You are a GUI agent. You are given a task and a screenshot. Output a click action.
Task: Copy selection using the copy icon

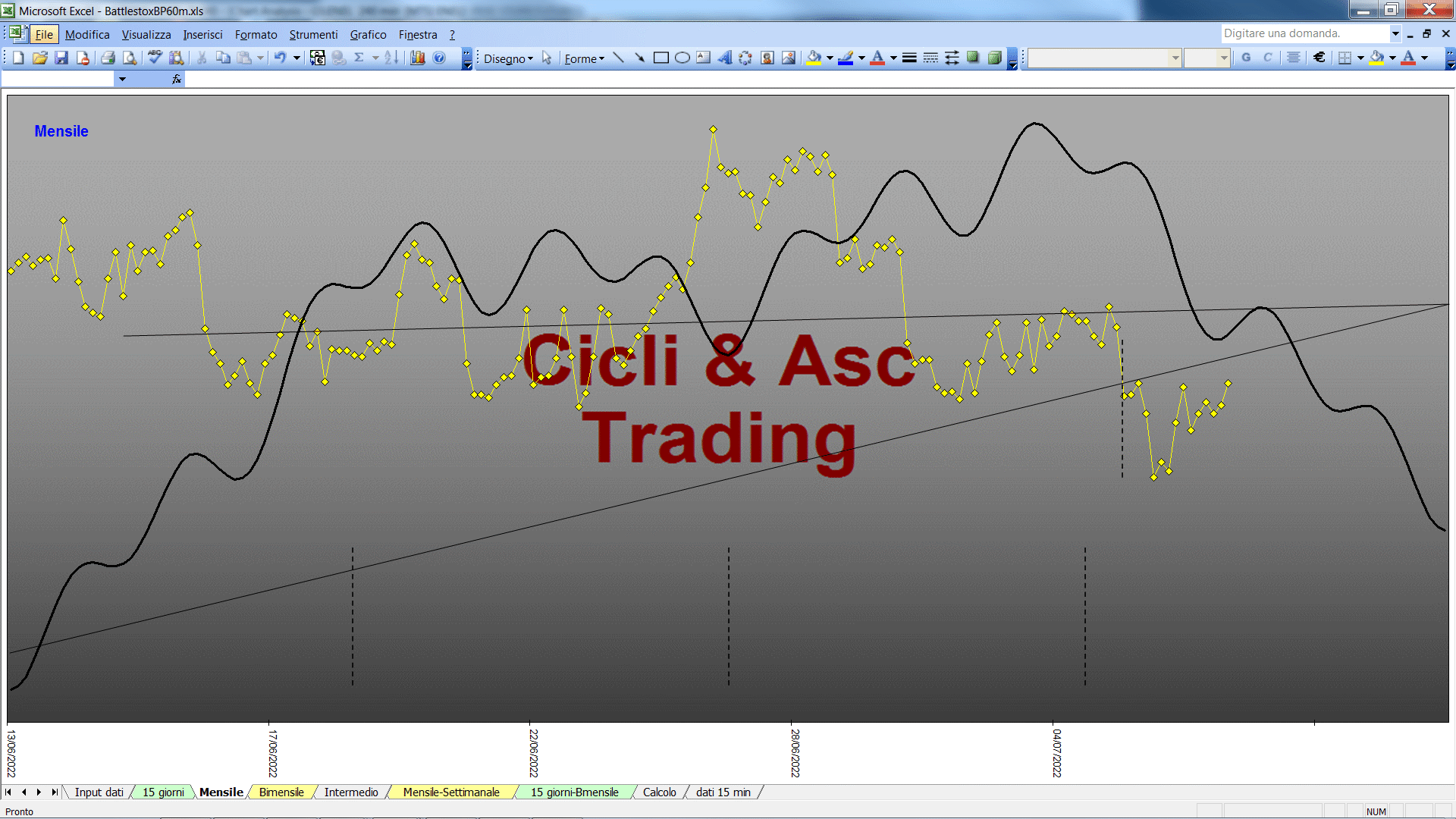(x=223, y=58)
